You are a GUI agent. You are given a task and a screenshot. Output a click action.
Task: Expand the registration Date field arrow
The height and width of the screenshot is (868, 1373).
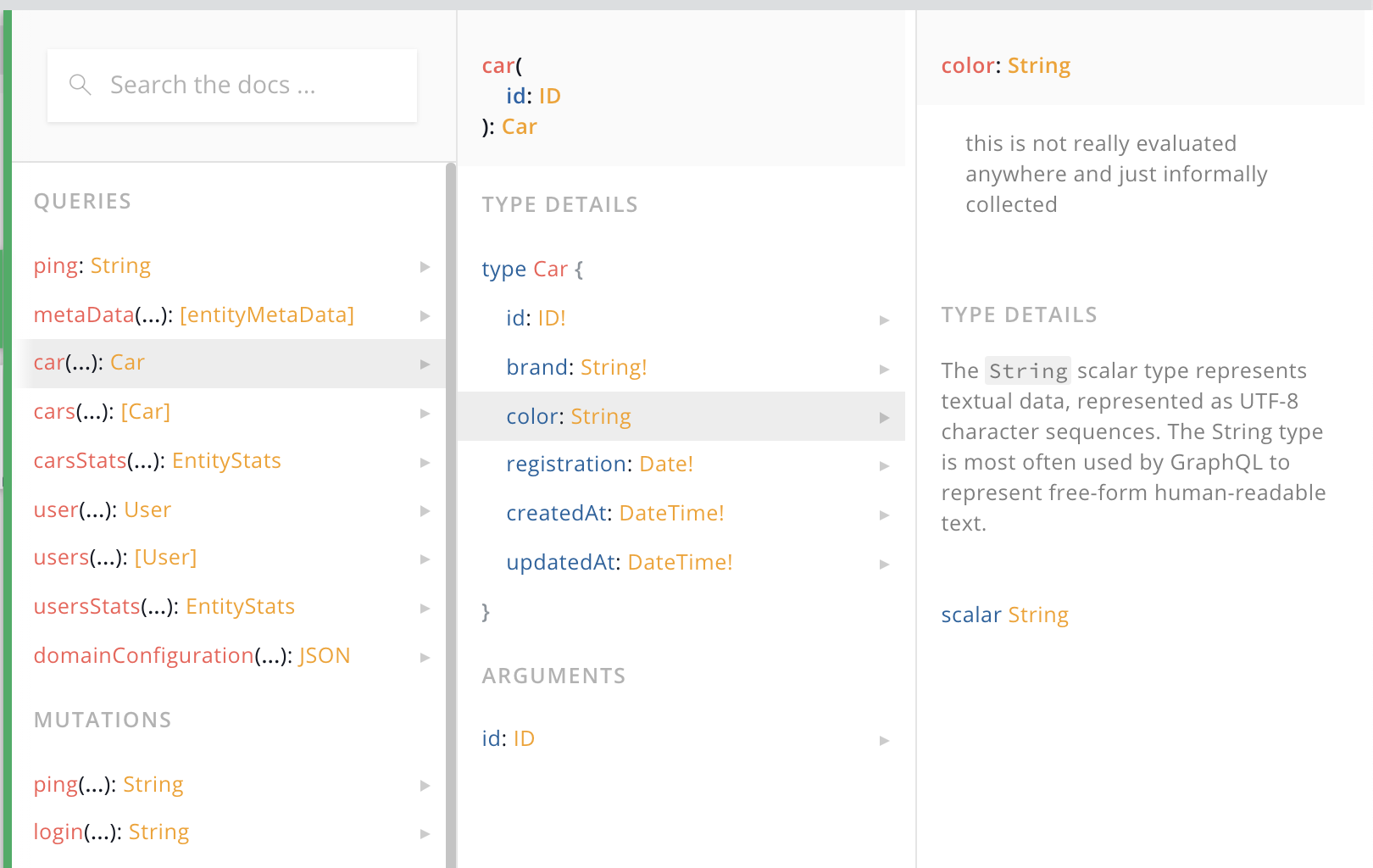[884, 465]
